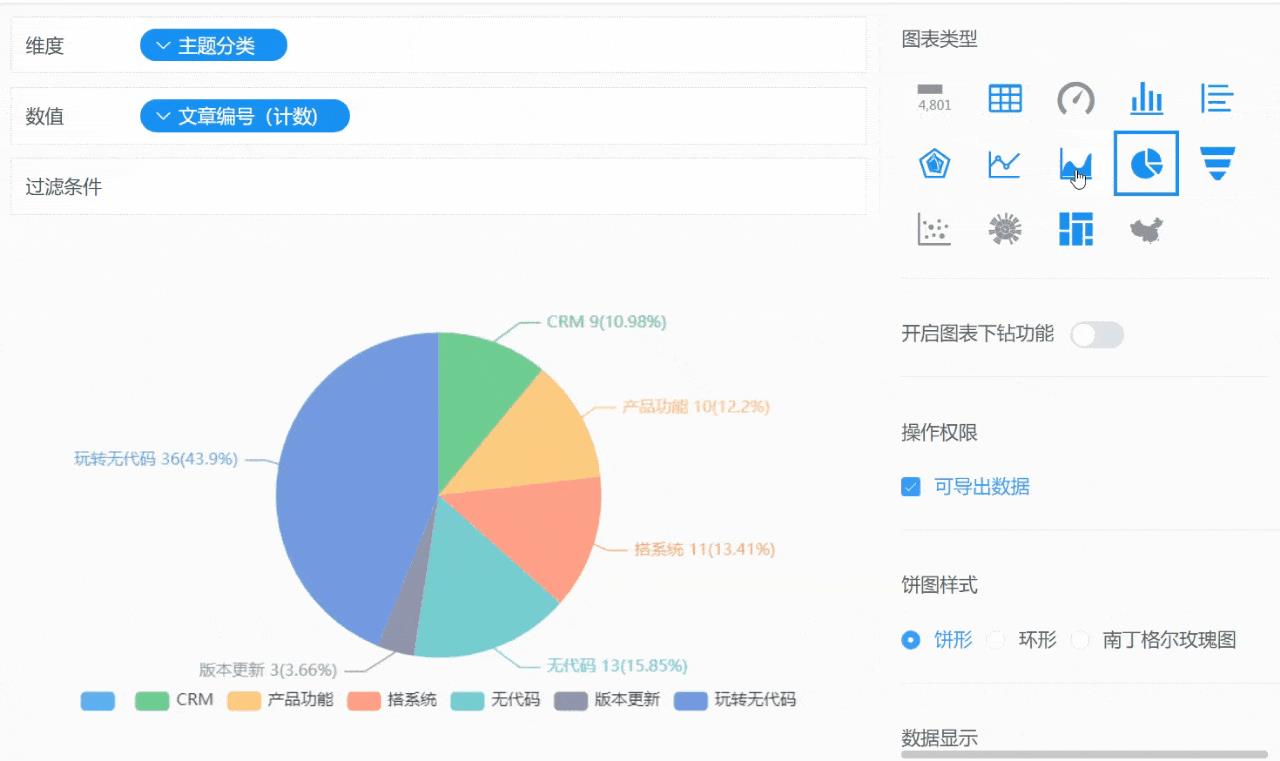Select the line chart type icon
Screen dimensions: 1280x761
[x=1005, y=163]
